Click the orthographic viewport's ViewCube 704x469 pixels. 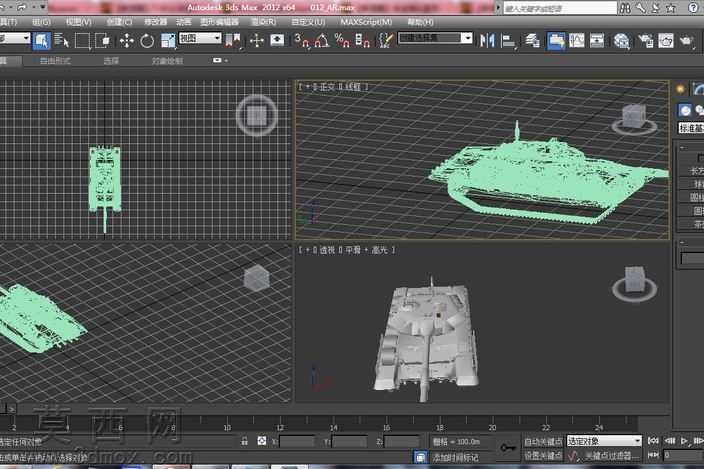[x=634, y=119]
